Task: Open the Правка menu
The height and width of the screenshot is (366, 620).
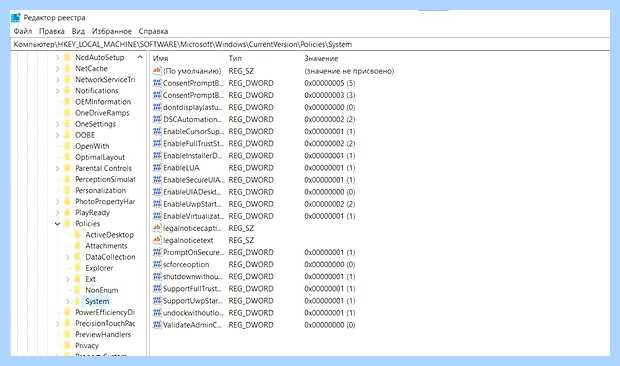Action: pyautogui.click(x=52, y=31)
